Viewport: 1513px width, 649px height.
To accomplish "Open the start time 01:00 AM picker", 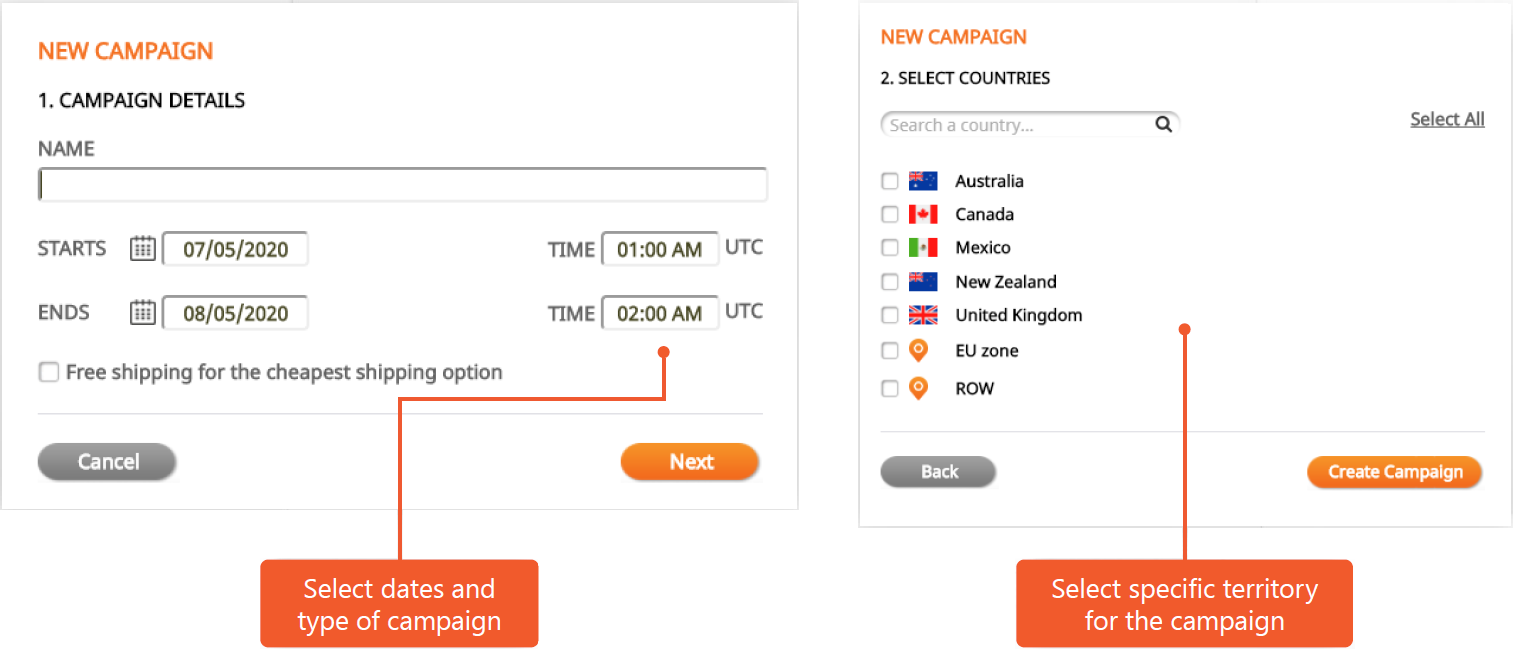I will (659, 249).
